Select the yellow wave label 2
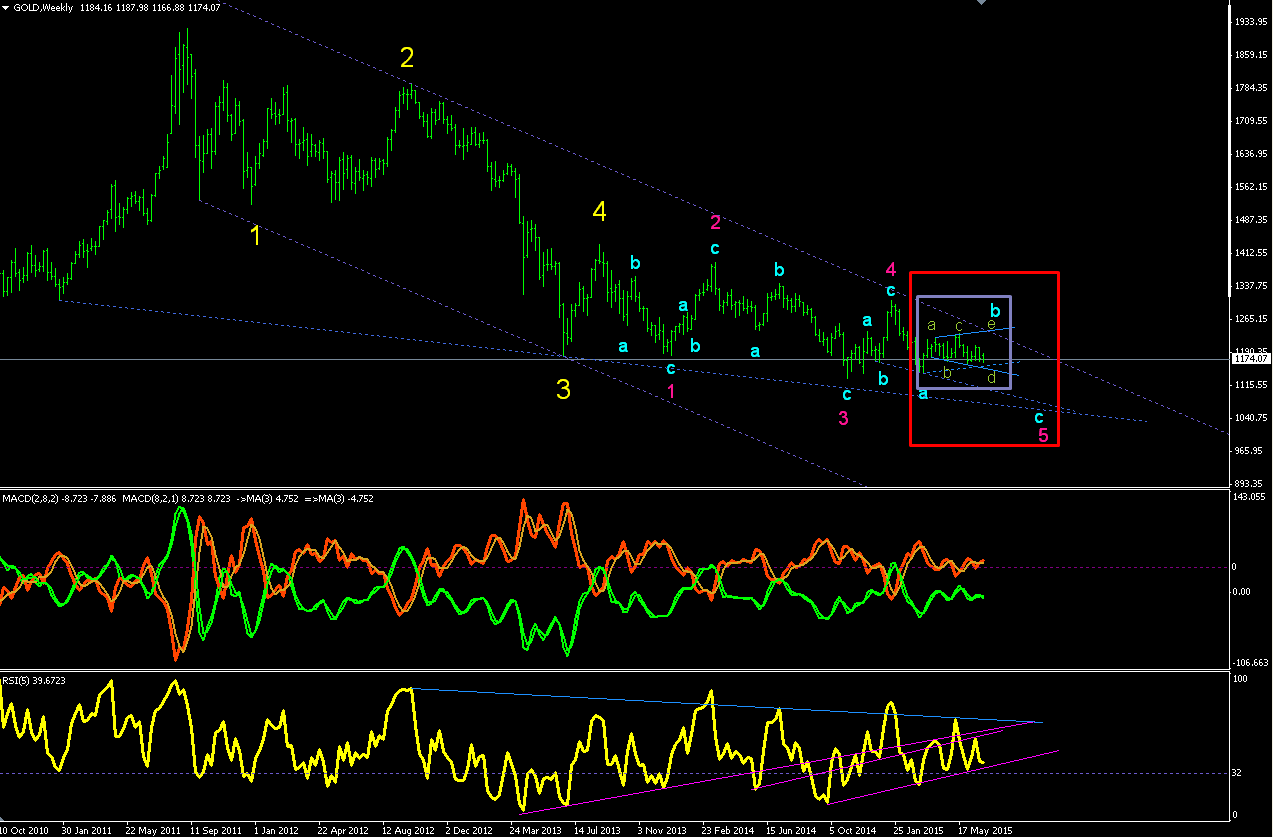 [x=406, y=58]
